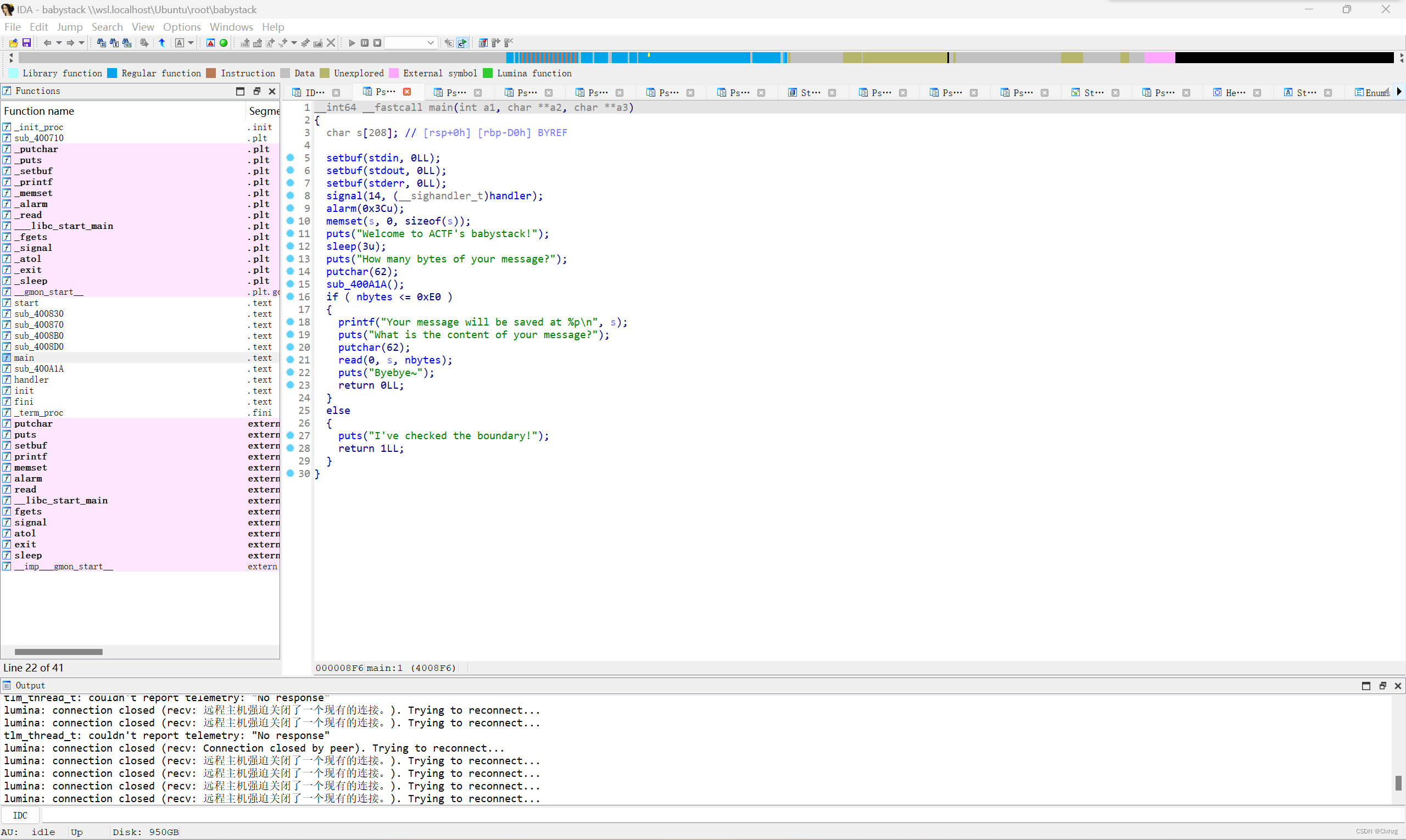Image resolution: width=1406 pixels, height=840 pixels.
Task: Click the pause process icon
Action: tap(365, 43)
